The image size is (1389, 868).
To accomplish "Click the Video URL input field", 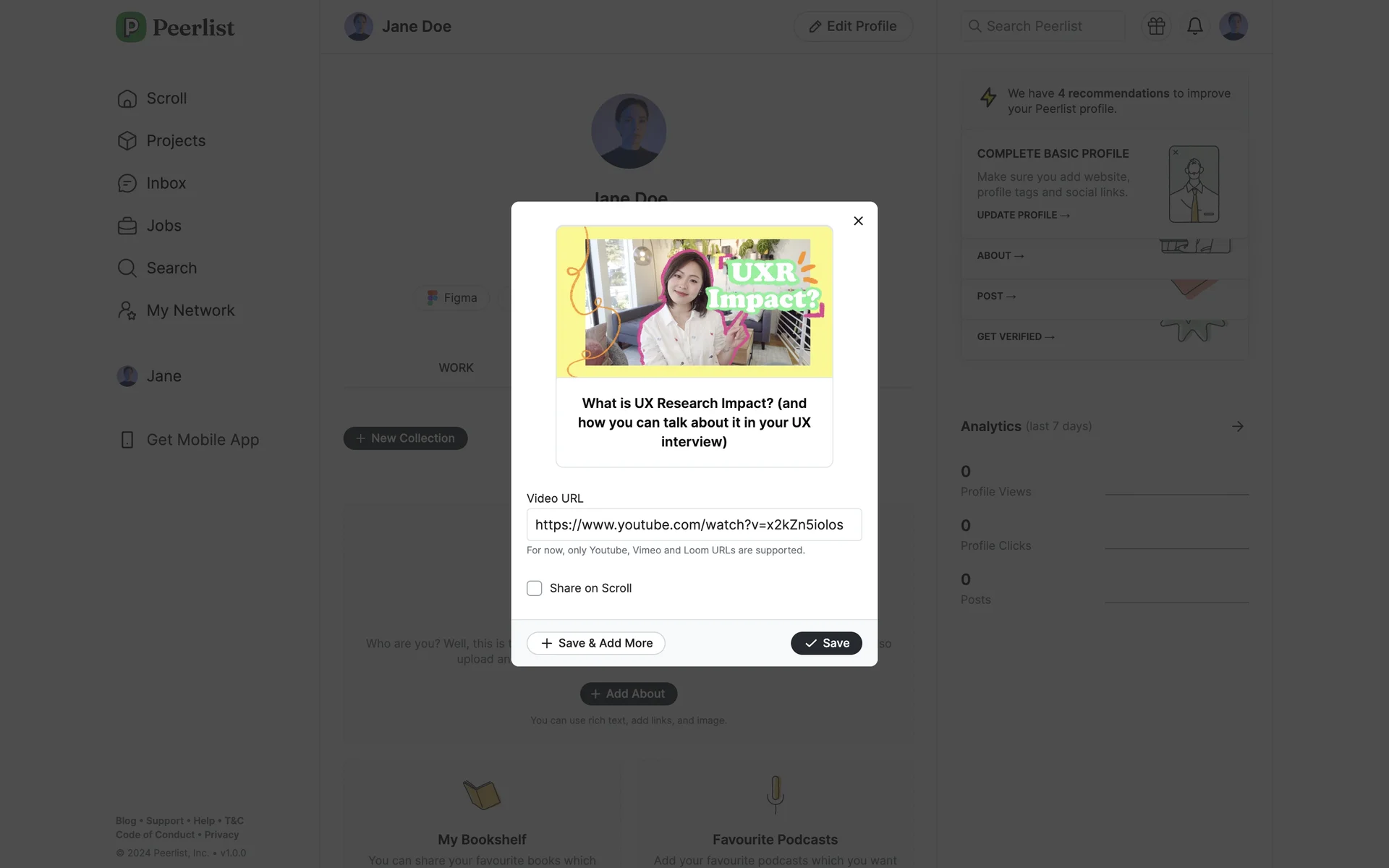I will [694, 524].
